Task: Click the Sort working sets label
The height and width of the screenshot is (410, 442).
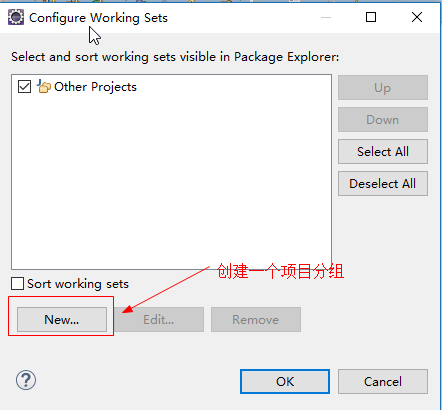Action: pos(78,284)
